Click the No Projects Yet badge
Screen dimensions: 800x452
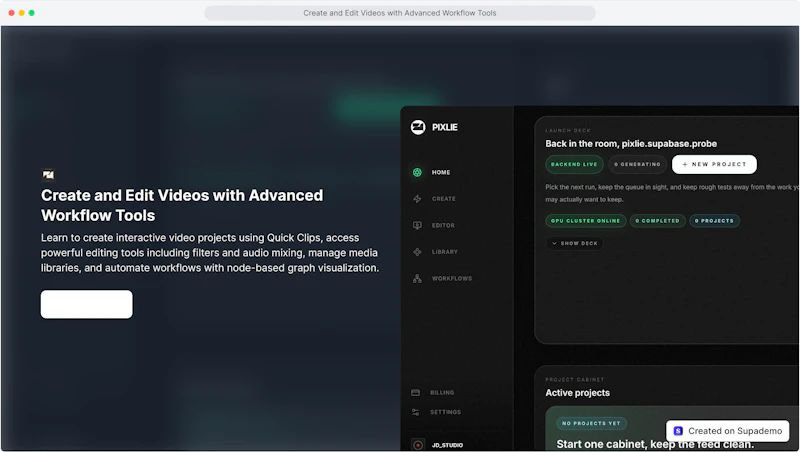point(591,423)
